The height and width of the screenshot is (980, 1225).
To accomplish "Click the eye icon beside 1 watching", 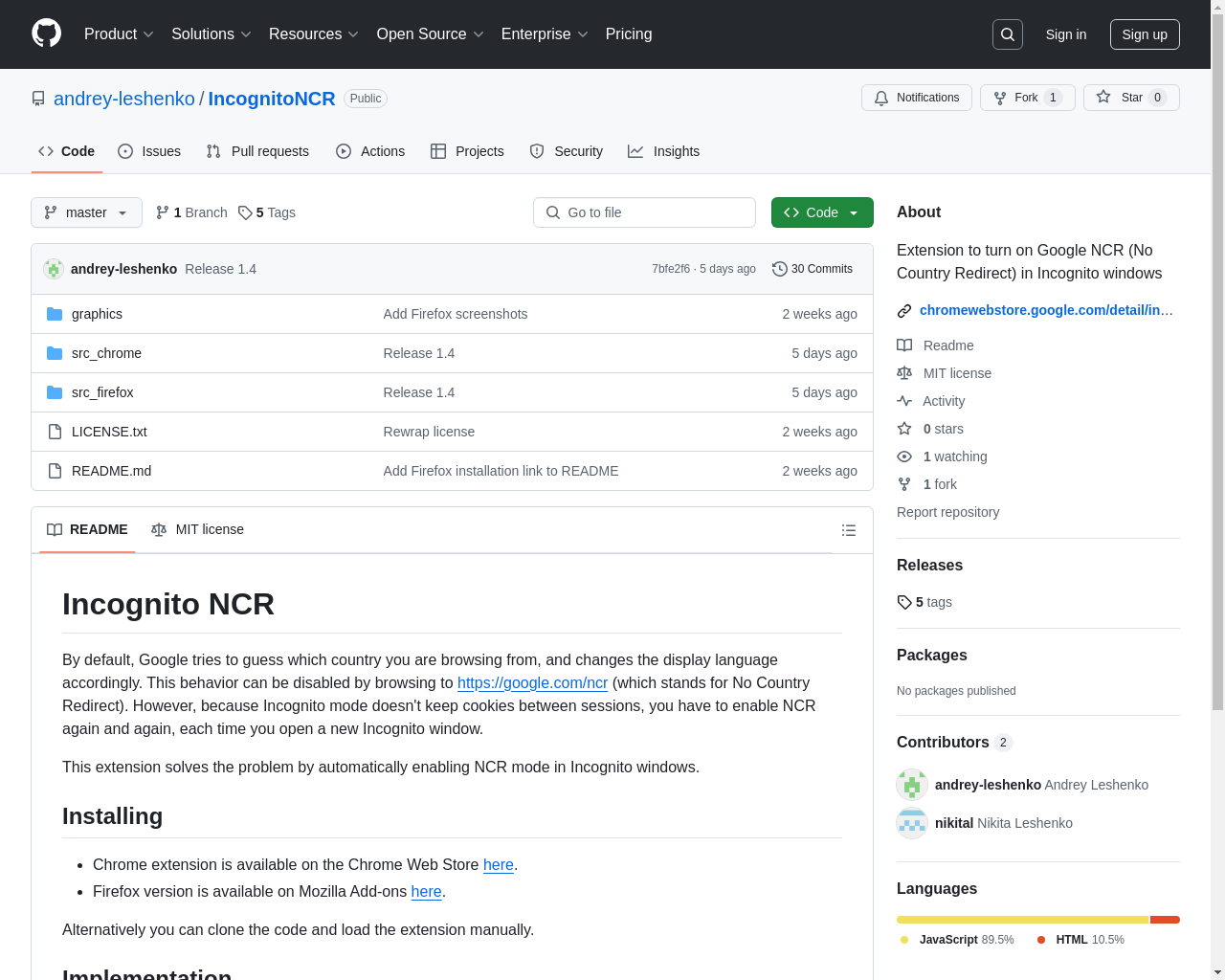I will click(x=904, y=457).
